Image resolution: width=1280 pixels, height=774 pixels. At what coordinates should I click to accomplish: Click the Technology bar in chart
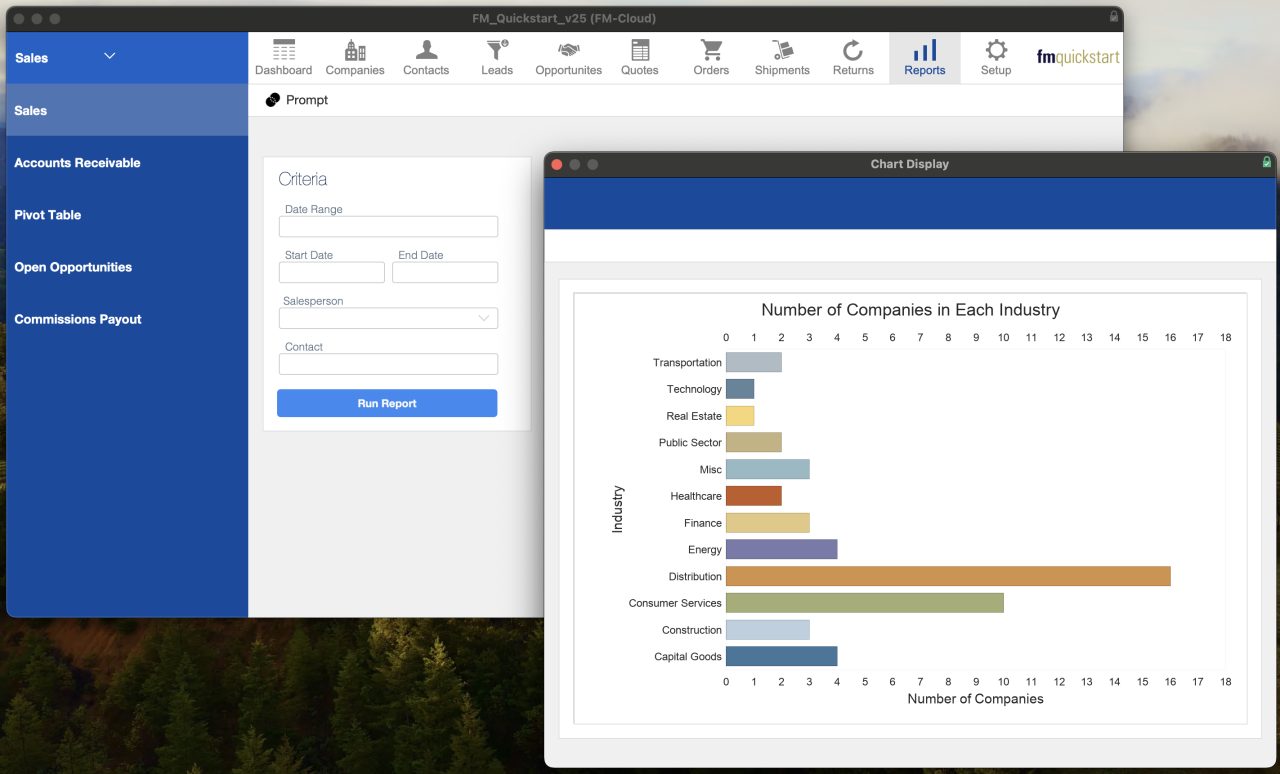[740, 389]
